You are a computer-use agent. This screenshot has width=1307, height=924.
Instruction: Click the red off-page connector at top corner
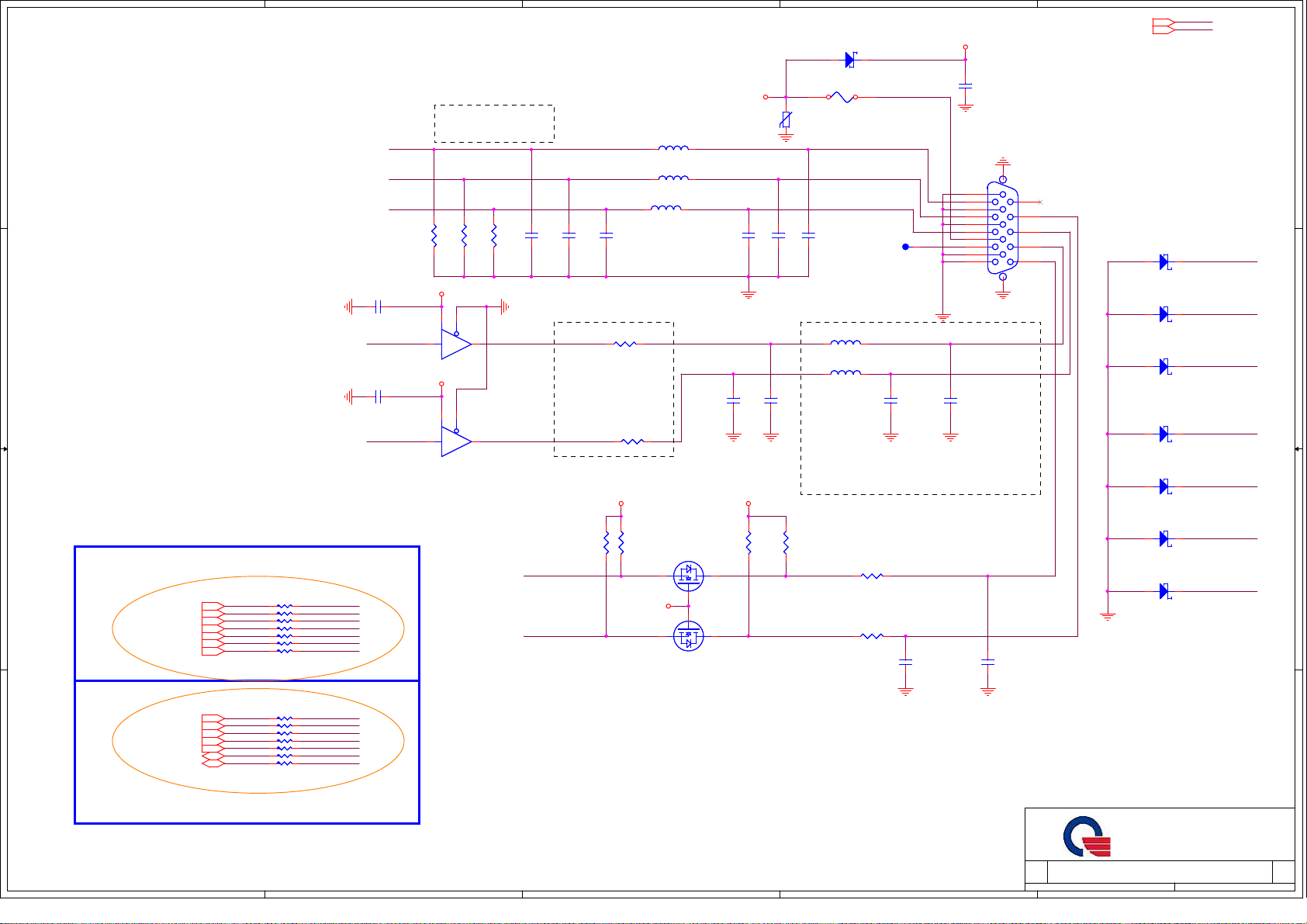click(1164, 26)
